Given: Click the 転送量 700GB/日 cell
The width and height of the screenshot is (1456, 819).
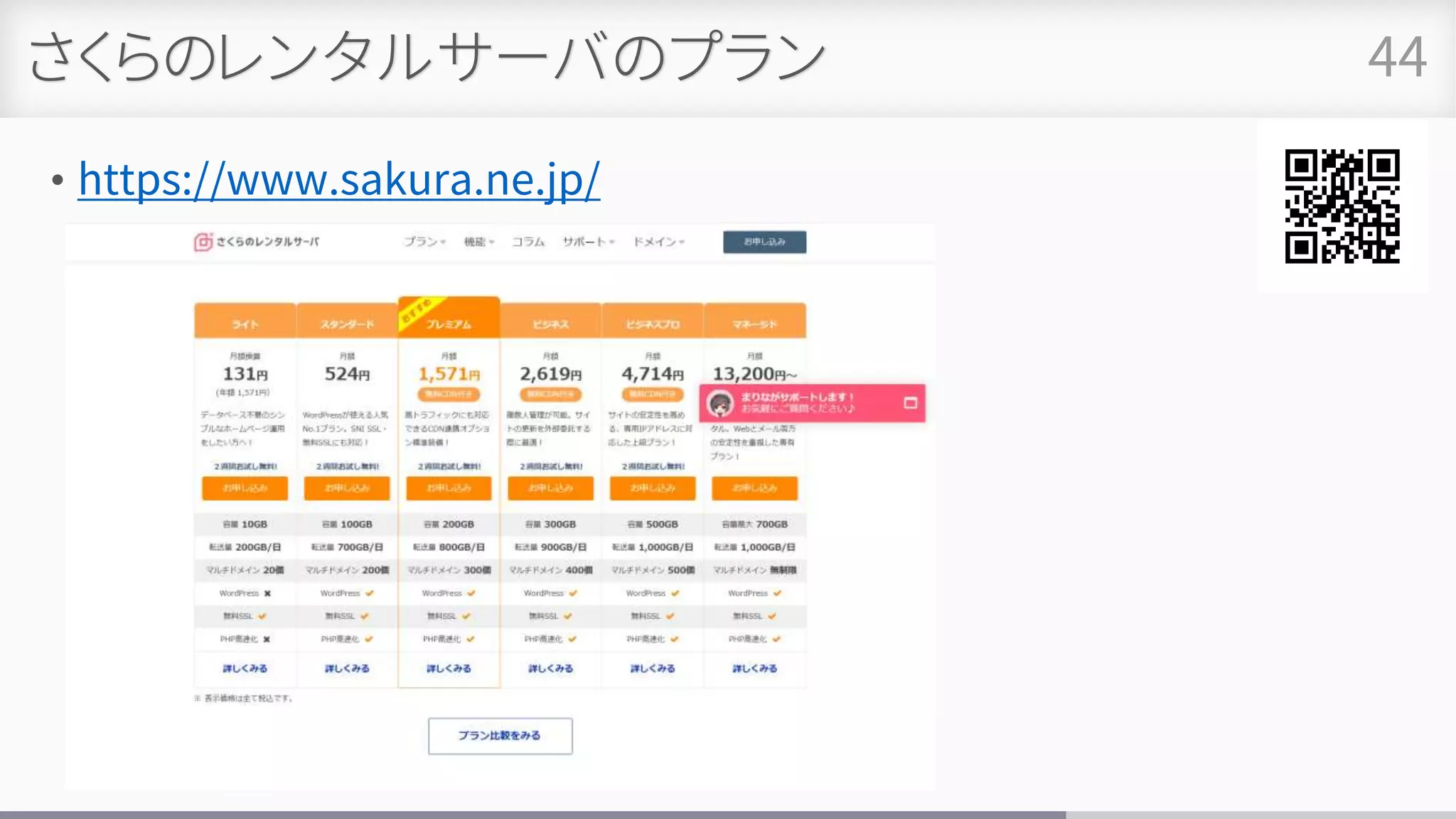Looking at the screenshot, I should 347,547.
